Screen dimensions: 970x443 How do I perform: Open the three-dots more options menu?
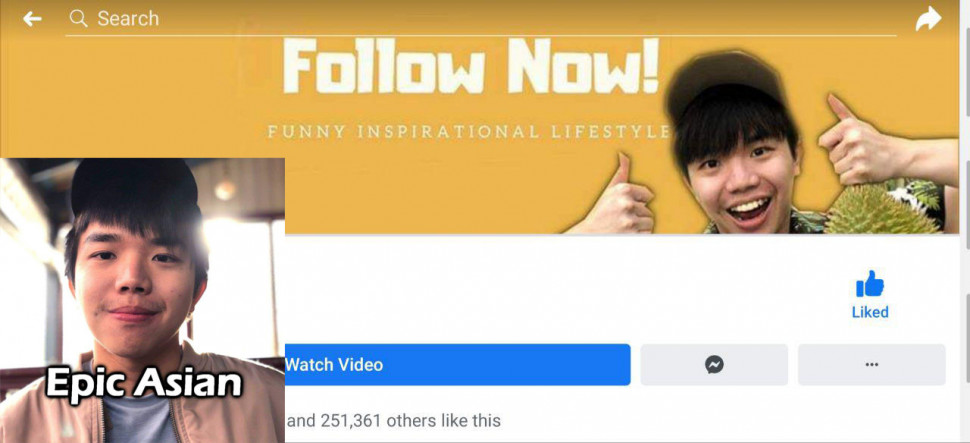[x=872, y=364]
